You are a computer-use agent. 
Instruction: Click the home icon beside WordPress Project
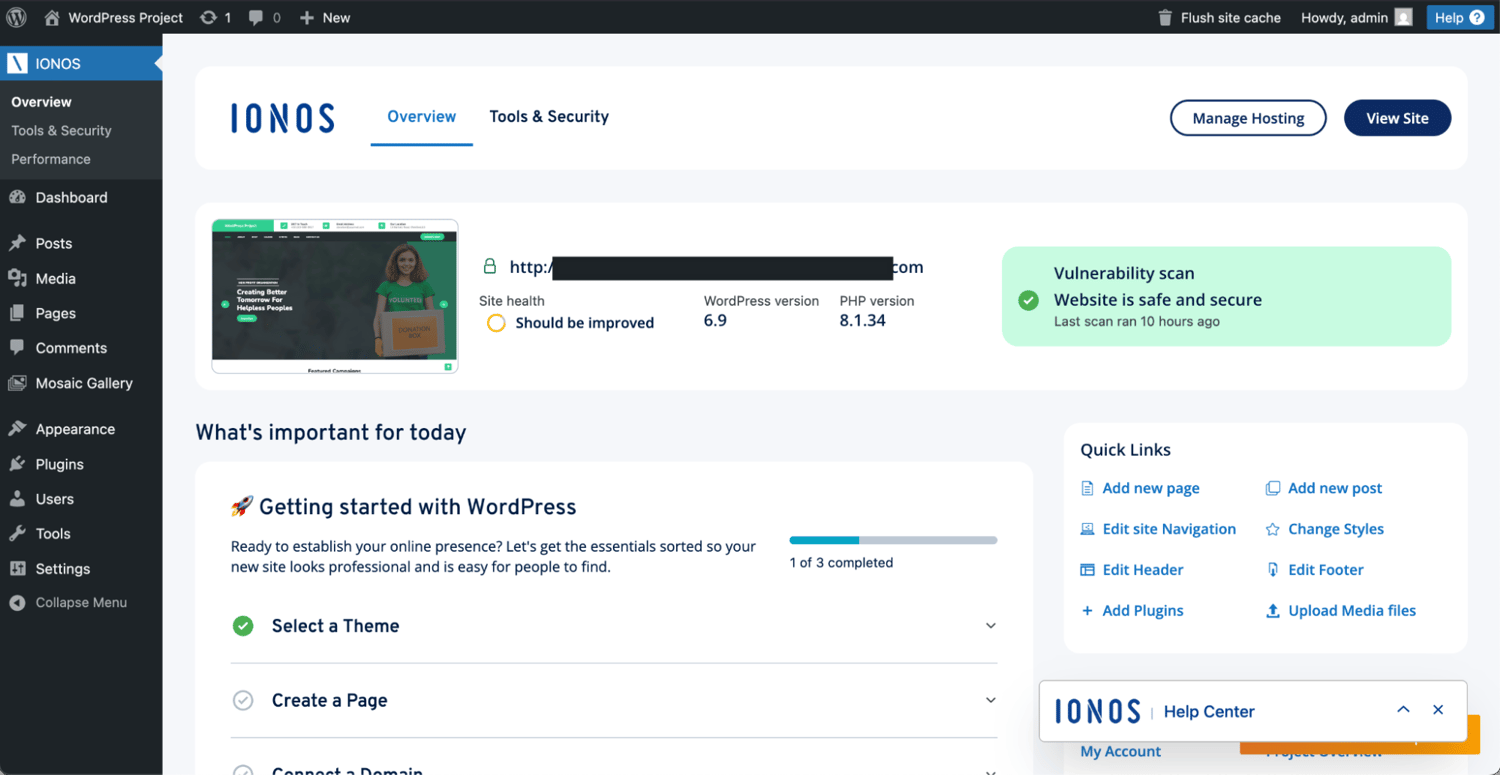click(52, 17)
